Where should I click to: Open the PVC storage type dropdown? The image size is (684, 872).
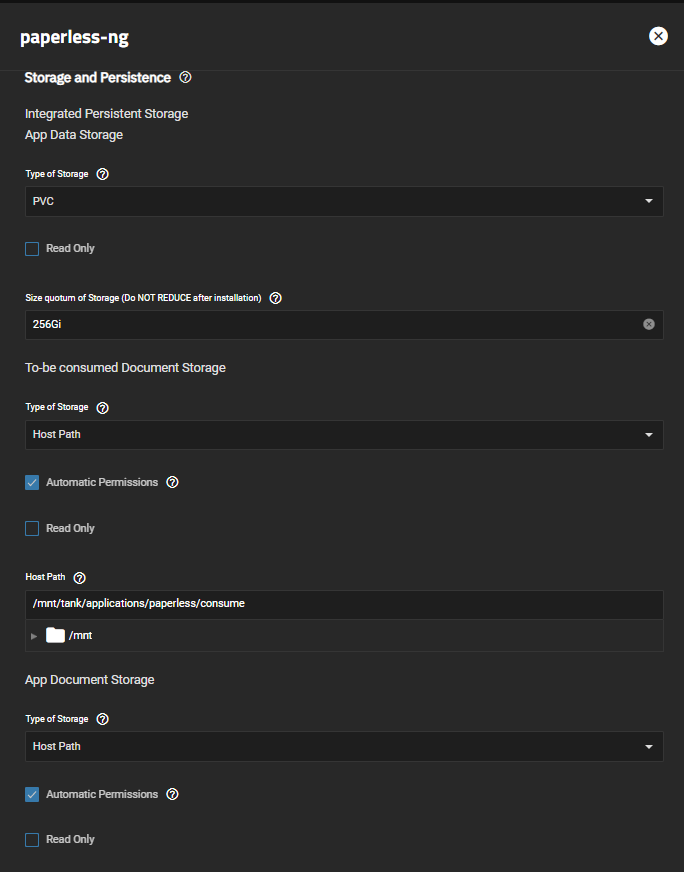[x=344, y=201]
